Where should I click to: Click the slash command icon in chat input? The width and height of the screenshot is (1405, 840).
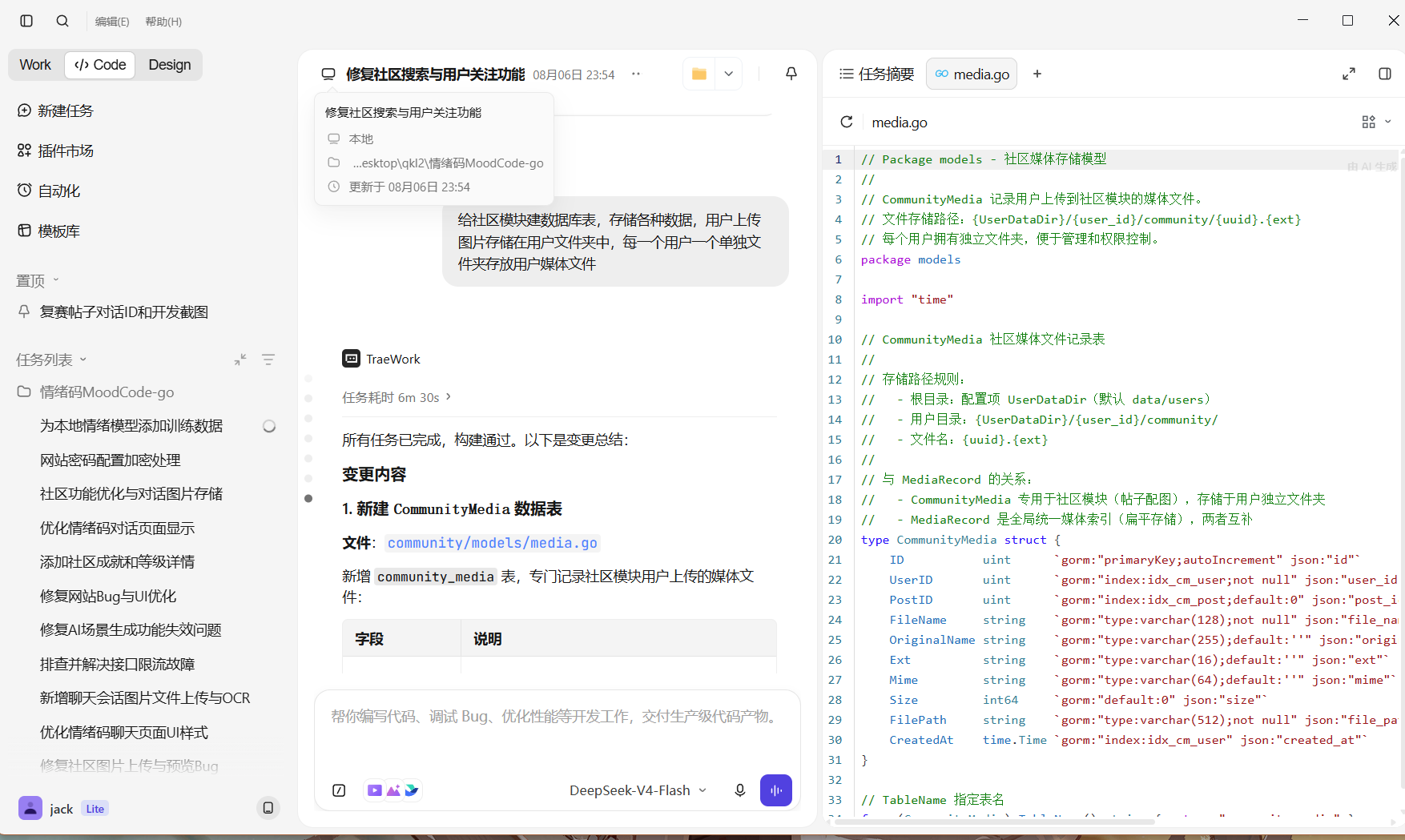339,790
